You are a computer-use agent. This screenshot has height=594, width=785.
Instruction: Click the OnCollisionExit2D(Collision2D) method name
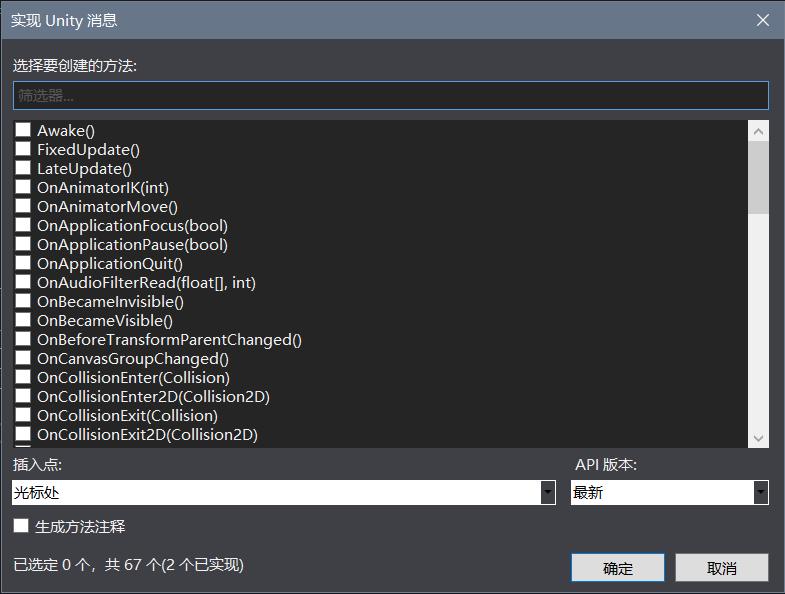(147, 435)
